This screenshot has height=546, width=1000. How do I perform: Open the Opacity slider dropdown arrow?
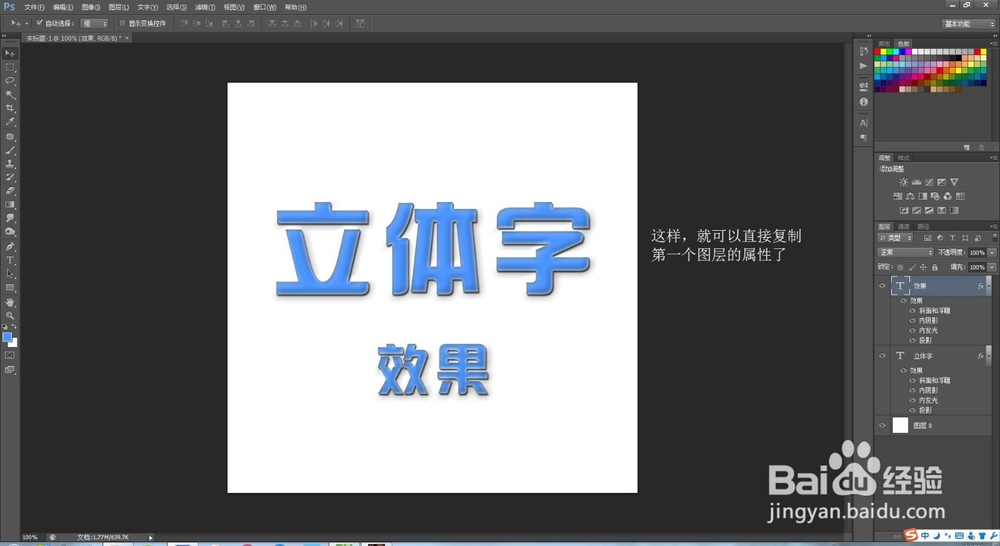(992, 253)
